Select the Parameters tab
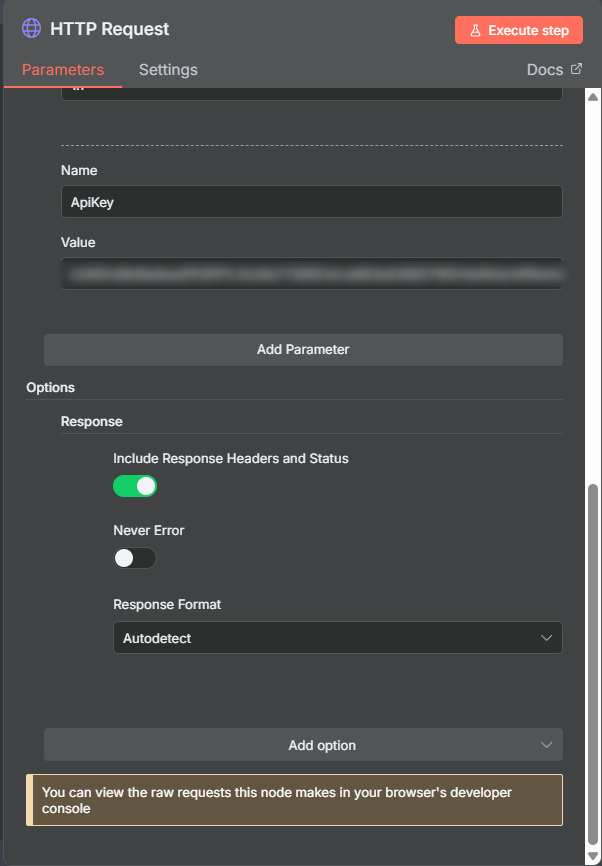Viewport: 602px width, 866px height. click(x=63, y=70)
